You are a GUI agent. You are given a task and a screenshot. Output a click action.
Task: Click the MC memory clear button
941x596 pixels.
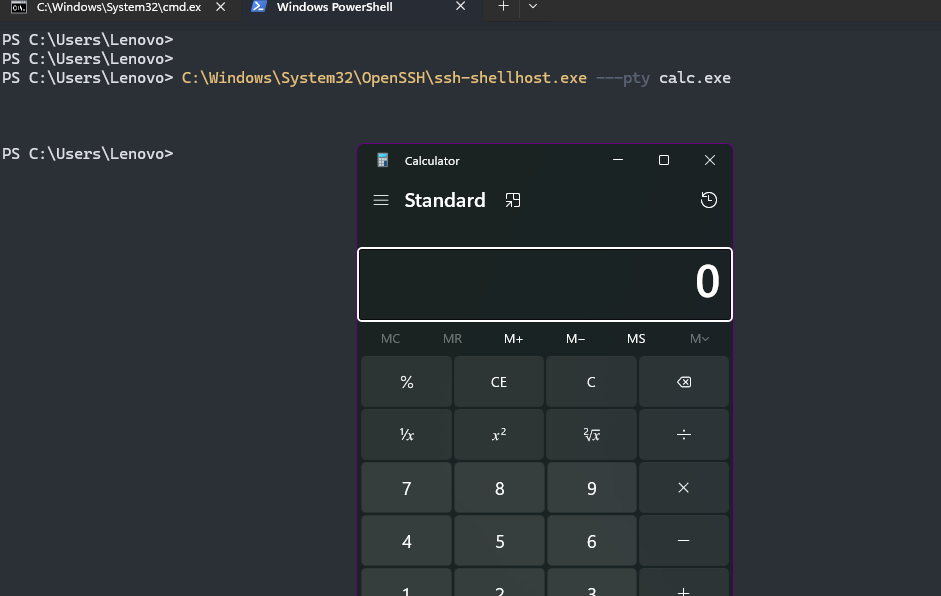click(390, 339)
